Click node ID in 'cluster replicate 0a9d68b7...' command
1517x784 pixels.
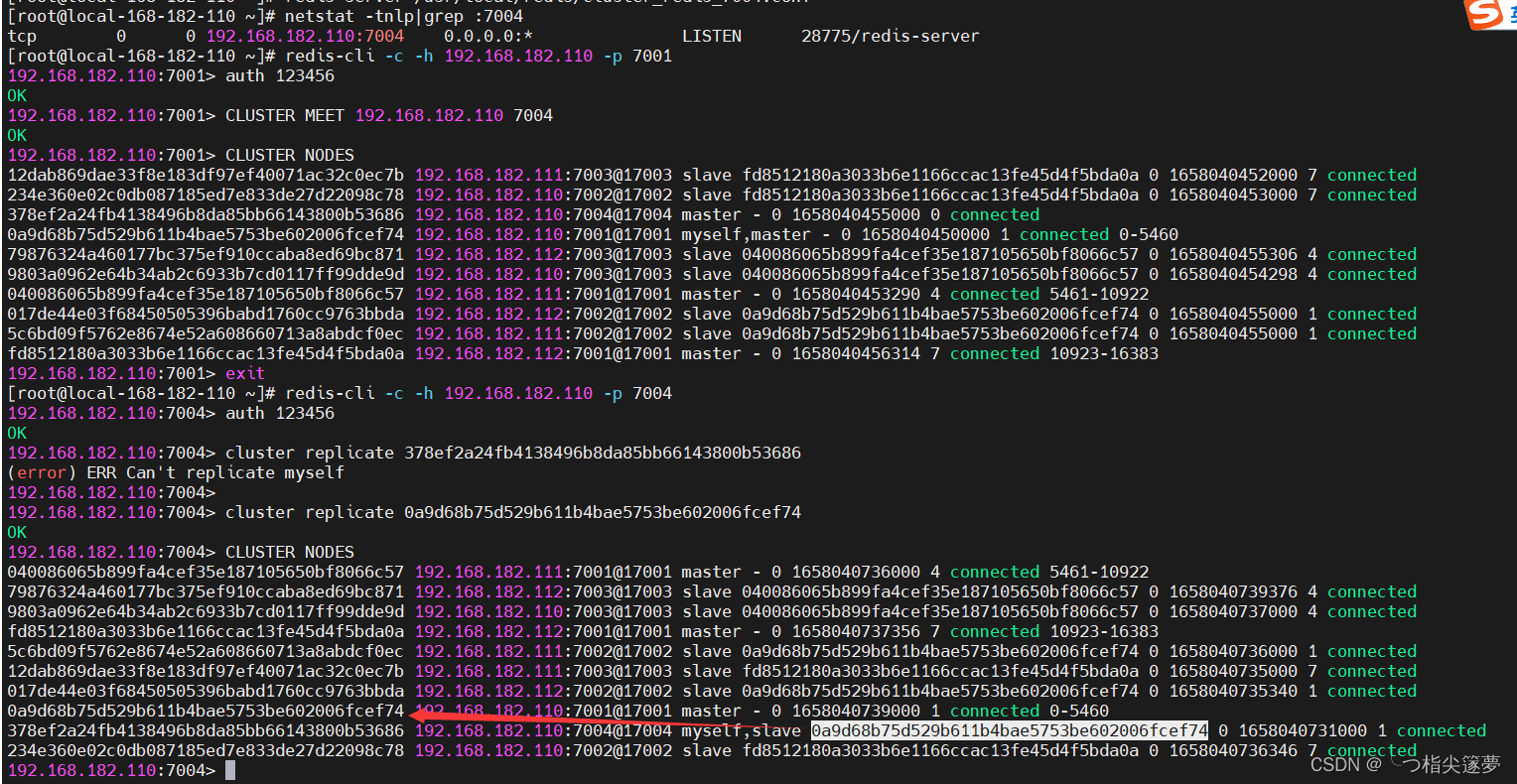click(x=603, y=512)
